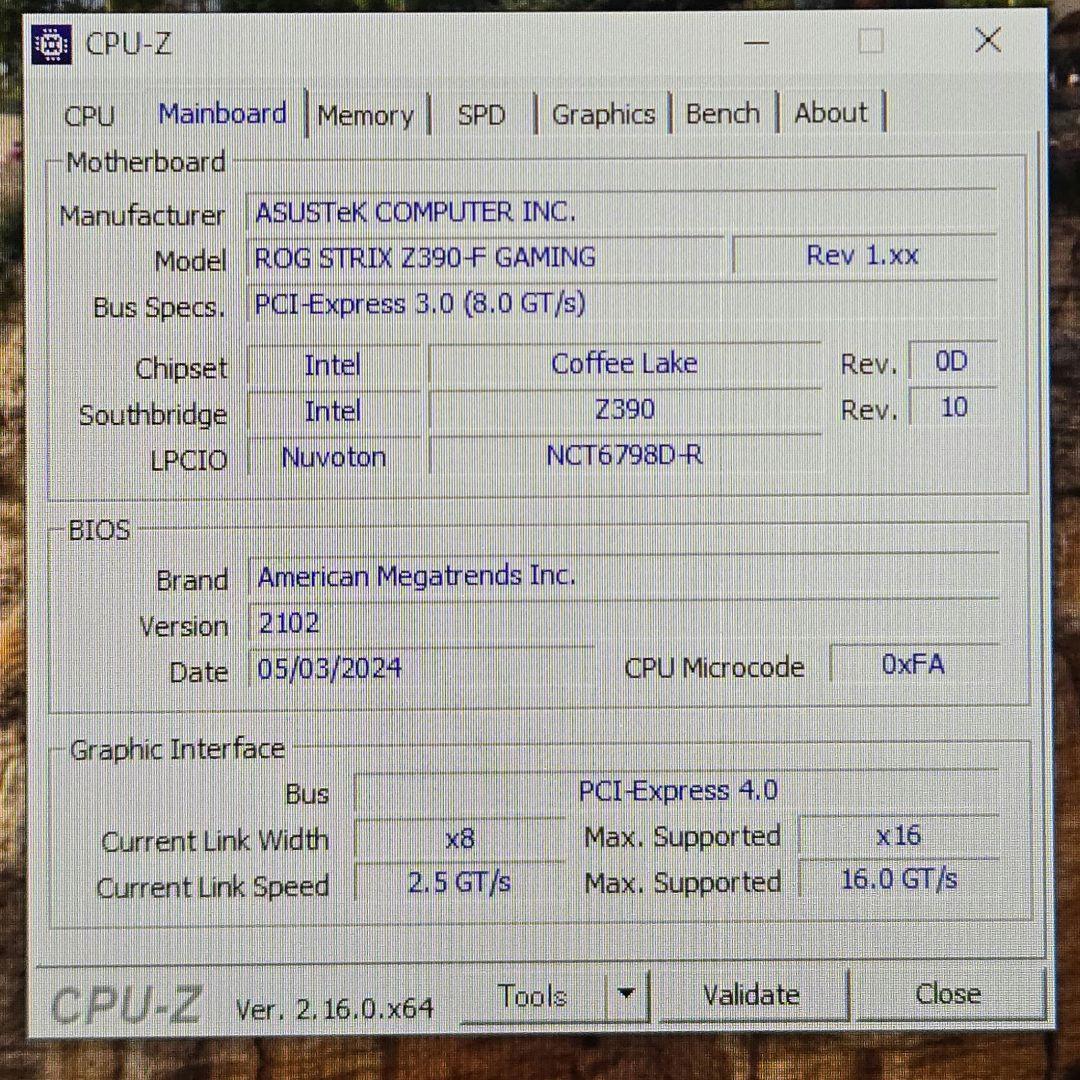Close the CPU-Z window with X
The height and width of the screenshot is (1080, 1080).
click(x=988, y=40)
